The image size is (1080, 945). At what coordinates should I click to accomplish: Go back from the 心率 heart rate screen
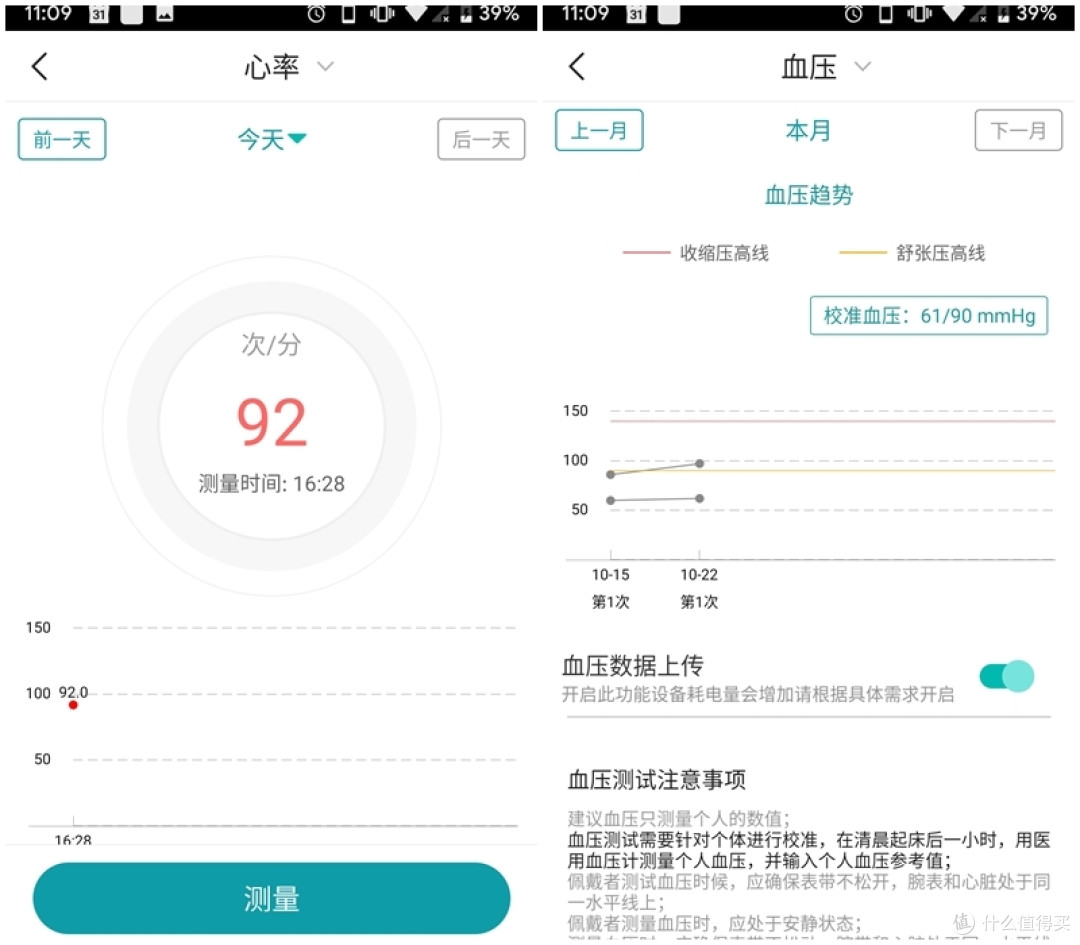[40, 67]
